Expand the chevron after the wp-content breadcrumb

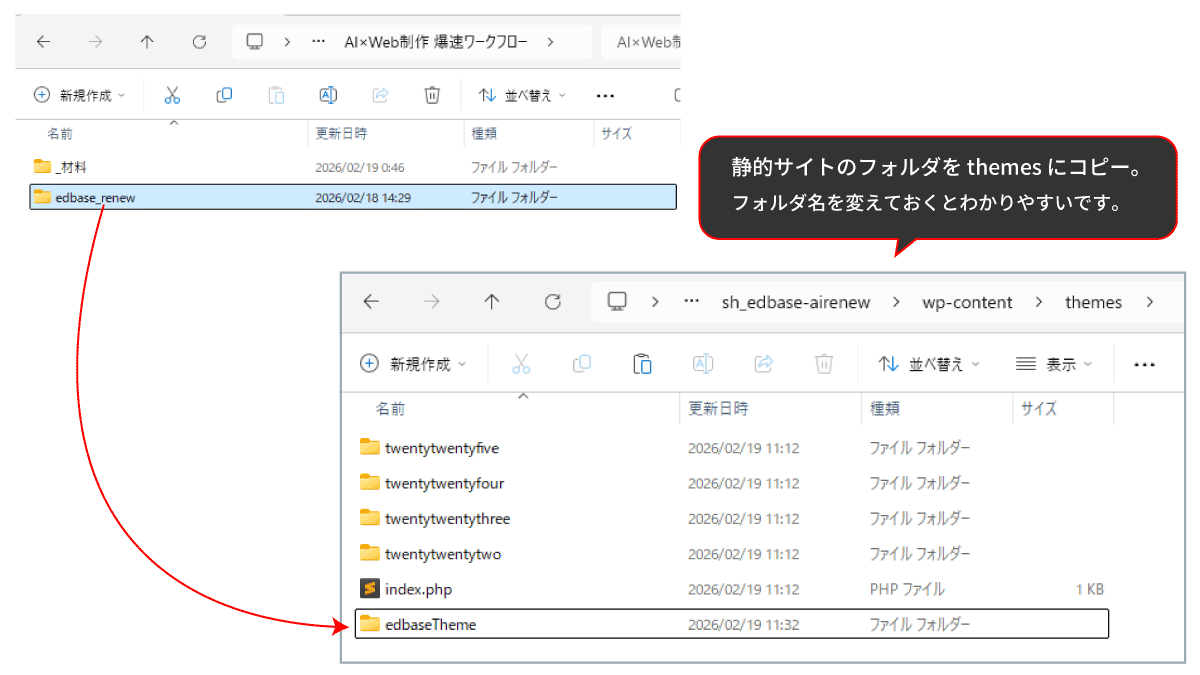[1038, 302]
